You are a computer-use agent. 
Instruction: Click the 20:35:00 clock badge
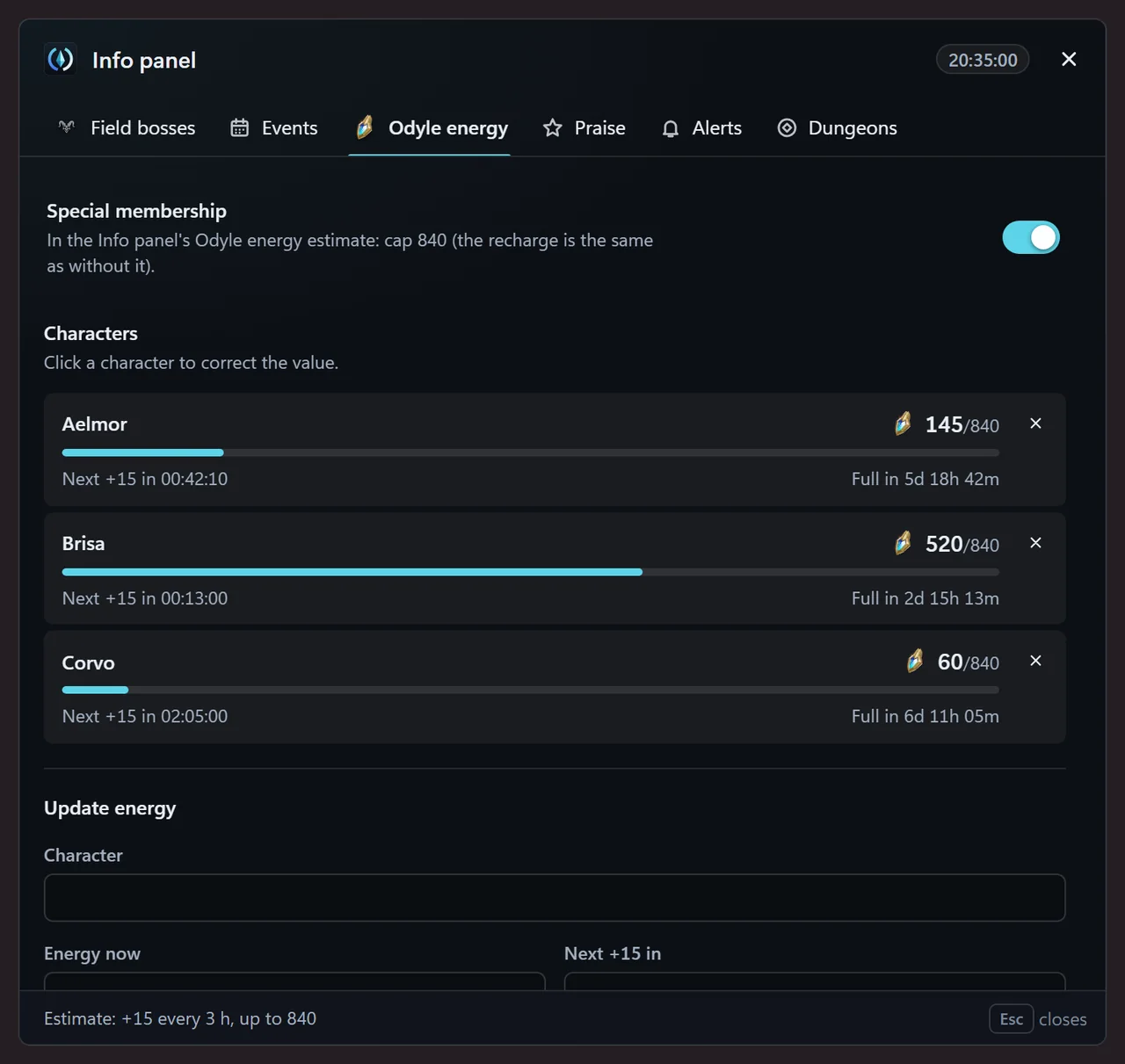coord(983,60)
